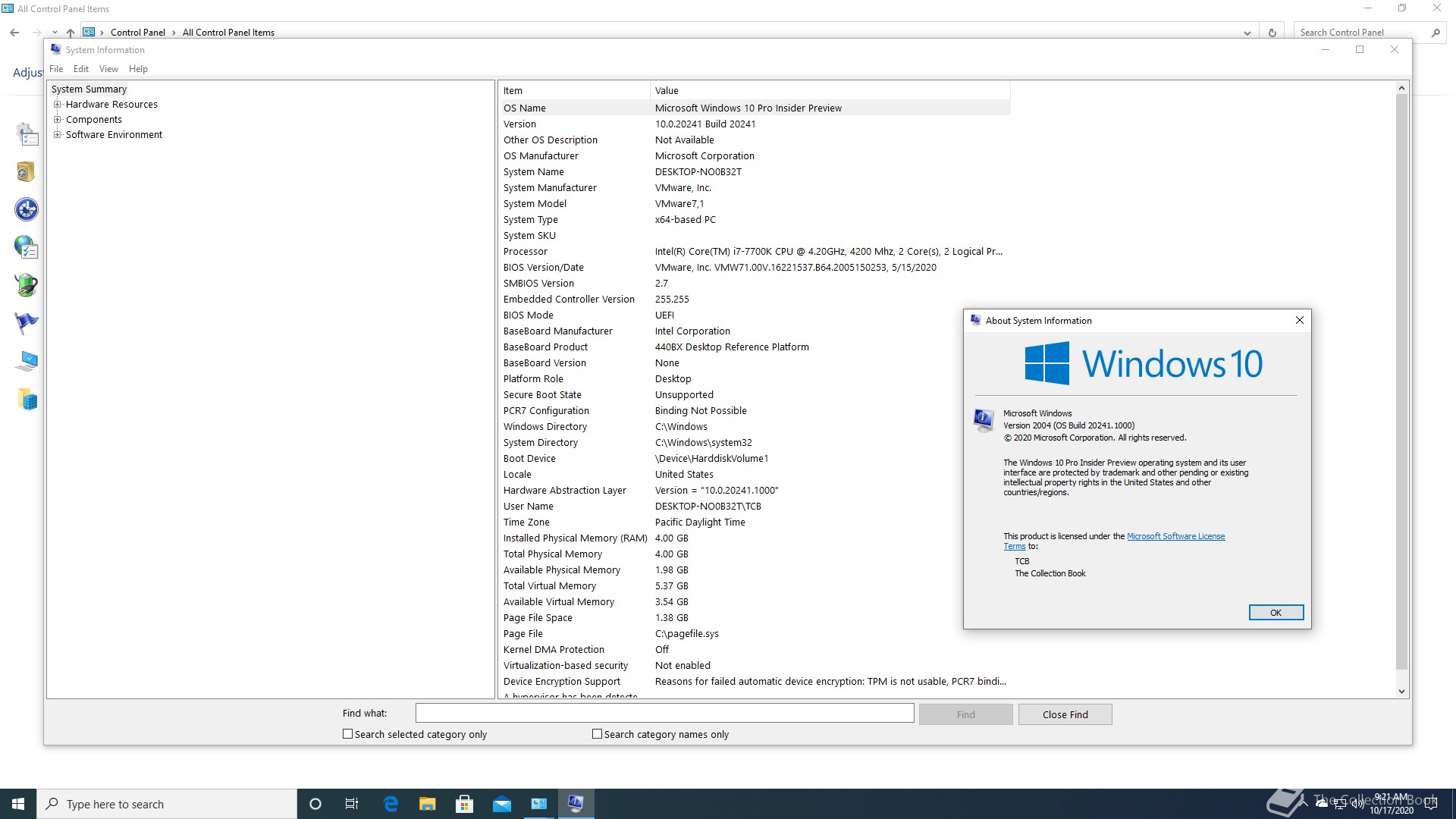Screen dimensions: 1456x819
Task: Click the Search Control Panel box
Action: (1361, 33)
